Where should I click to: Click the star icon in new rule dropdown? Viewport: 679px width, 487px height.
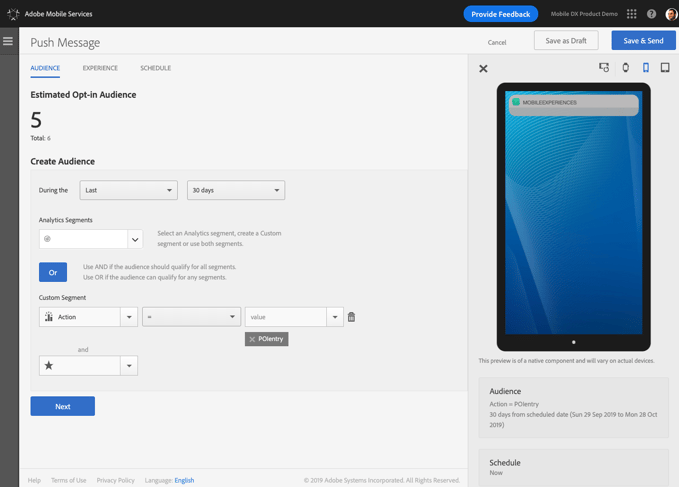coord(49,365)
